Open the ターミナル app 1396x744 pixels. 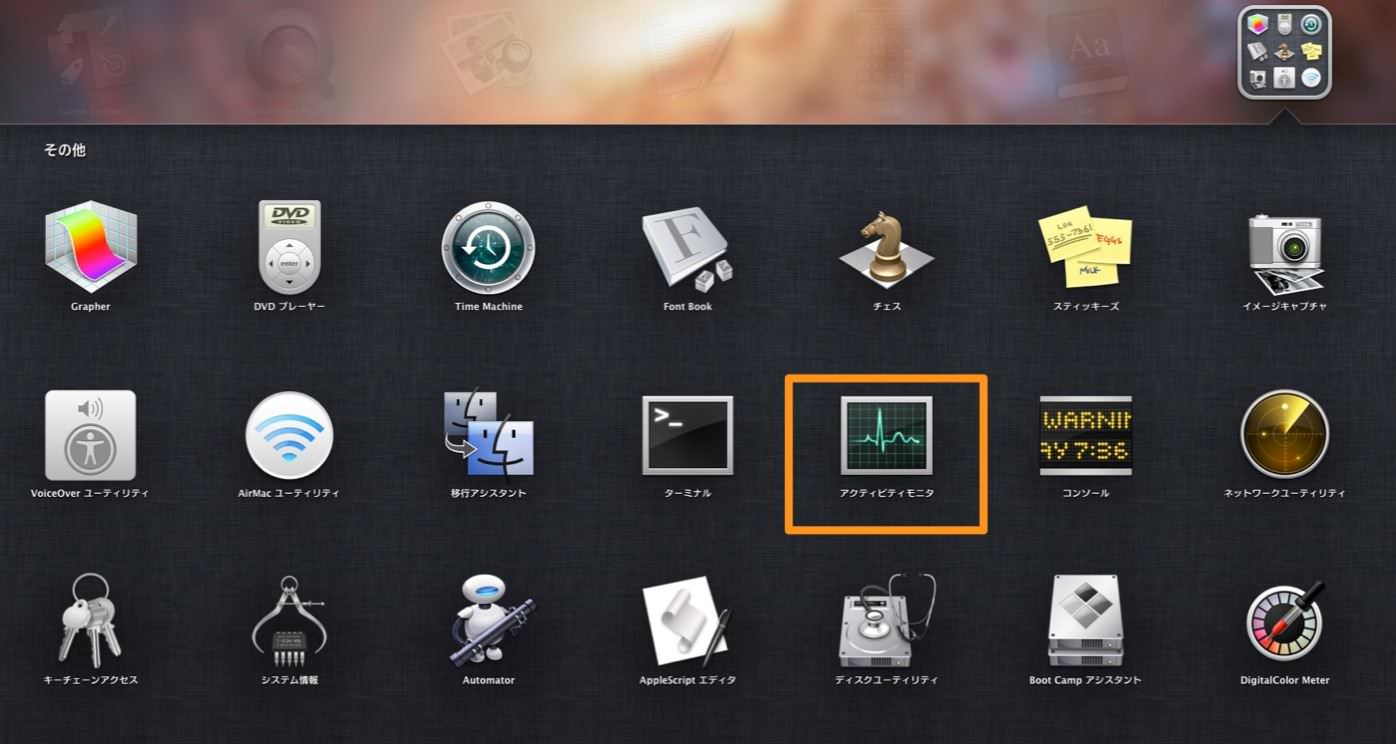tap(688, 435)
